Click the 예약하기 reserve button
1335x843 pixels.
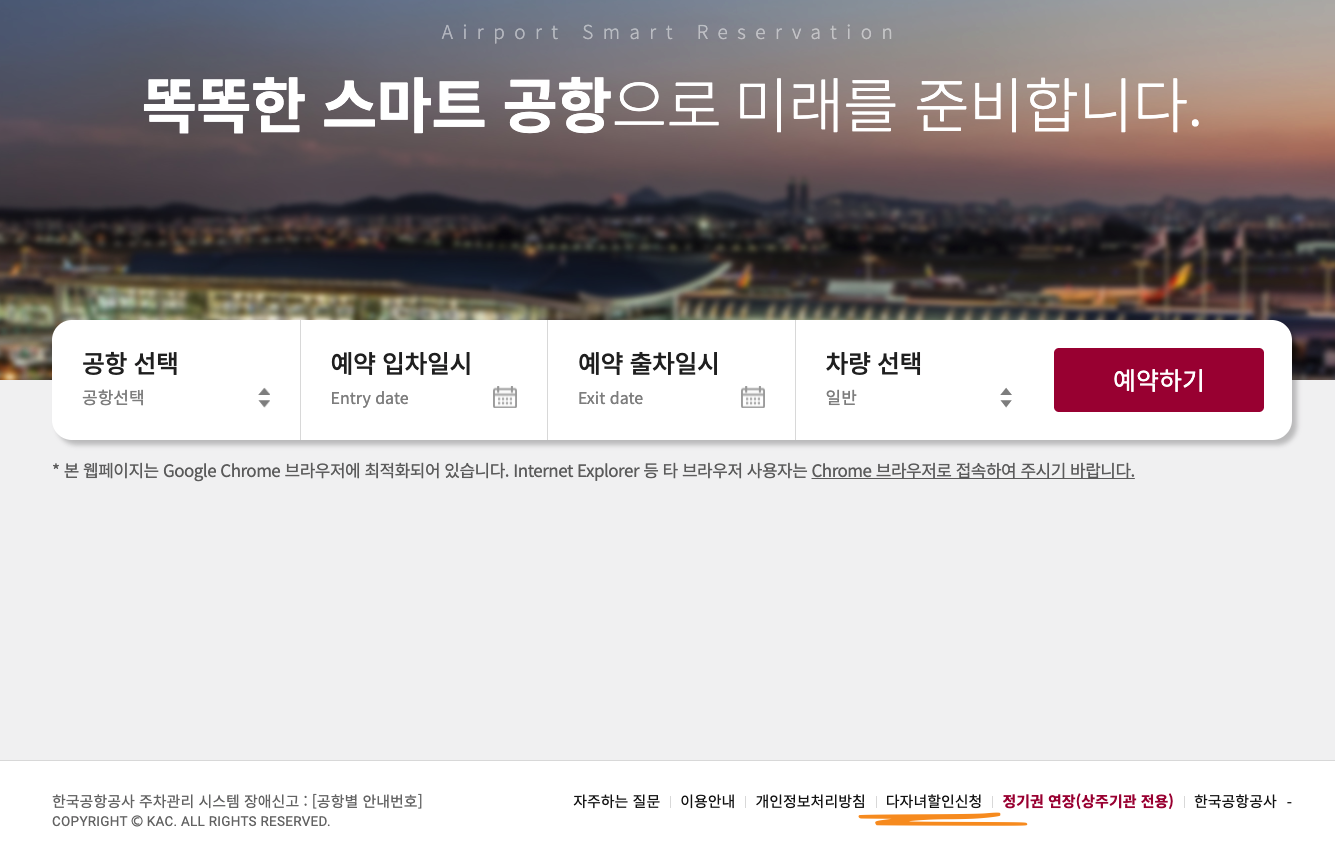click(x=1159, y=380)
